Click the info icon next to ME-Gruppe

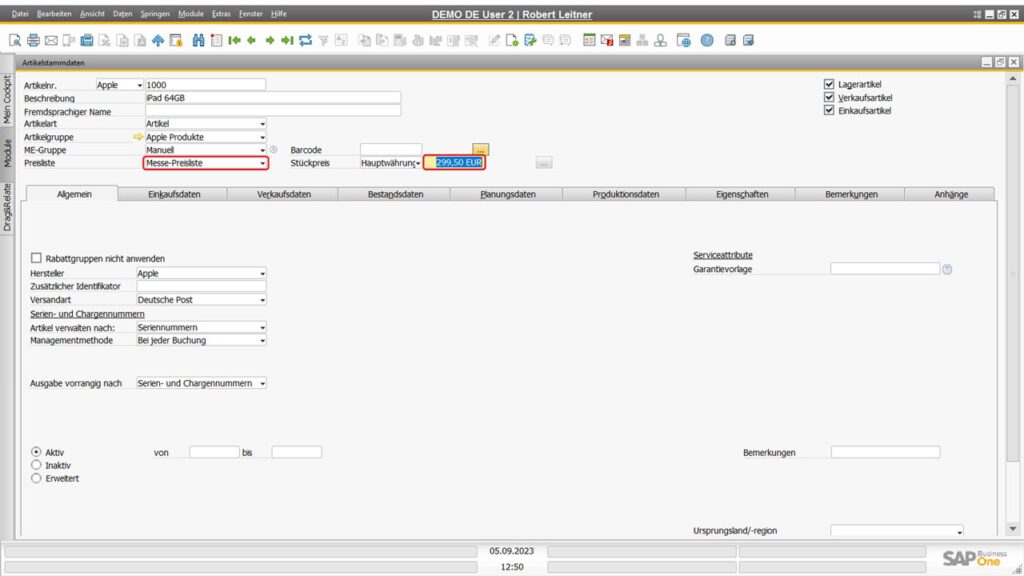click(x=274, y=150)
